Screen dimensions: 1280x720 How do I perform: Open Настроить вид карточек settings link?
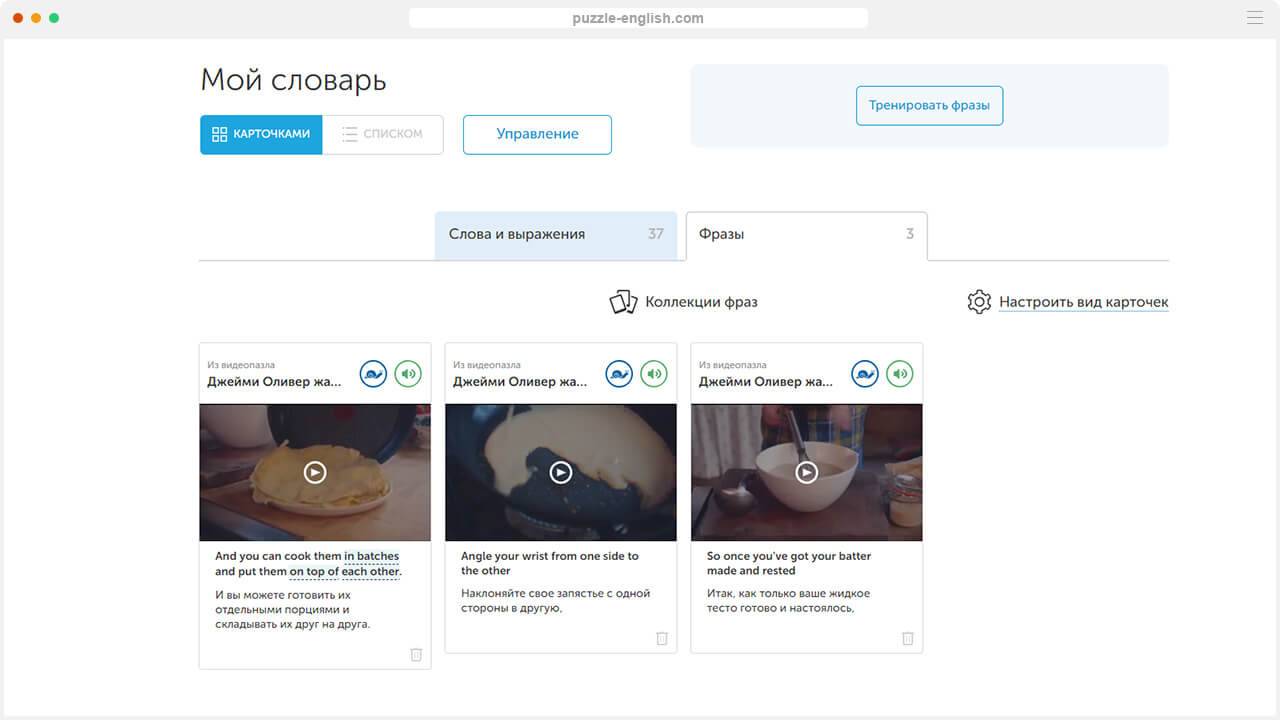click(x=1082, y=302)
